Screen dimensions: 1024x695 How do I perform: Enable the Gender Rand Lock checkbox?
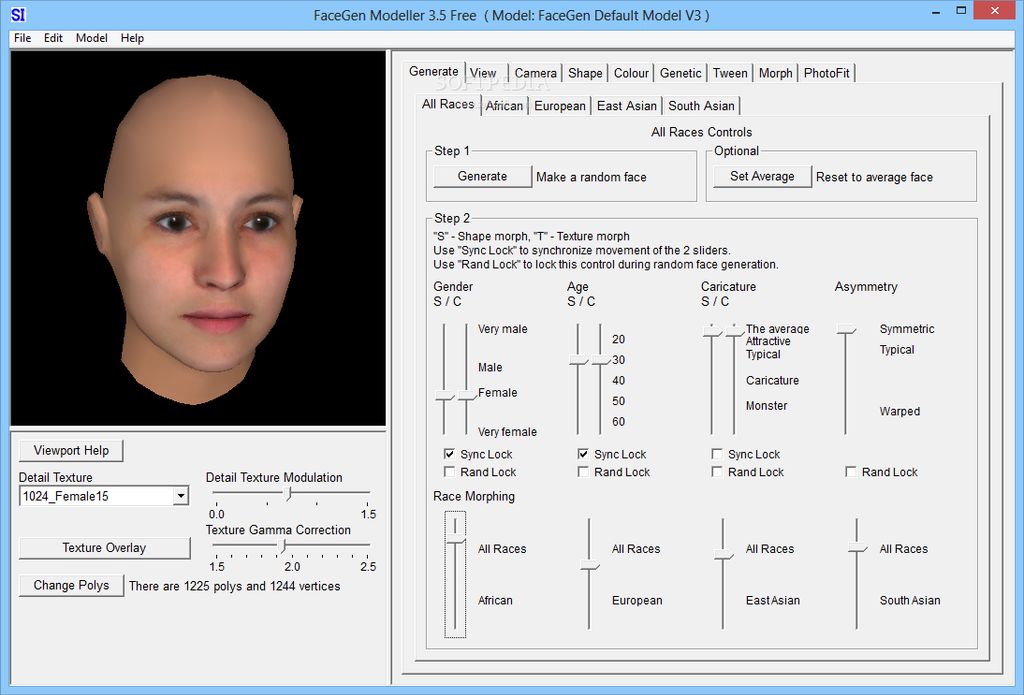[x=449, y=472]
